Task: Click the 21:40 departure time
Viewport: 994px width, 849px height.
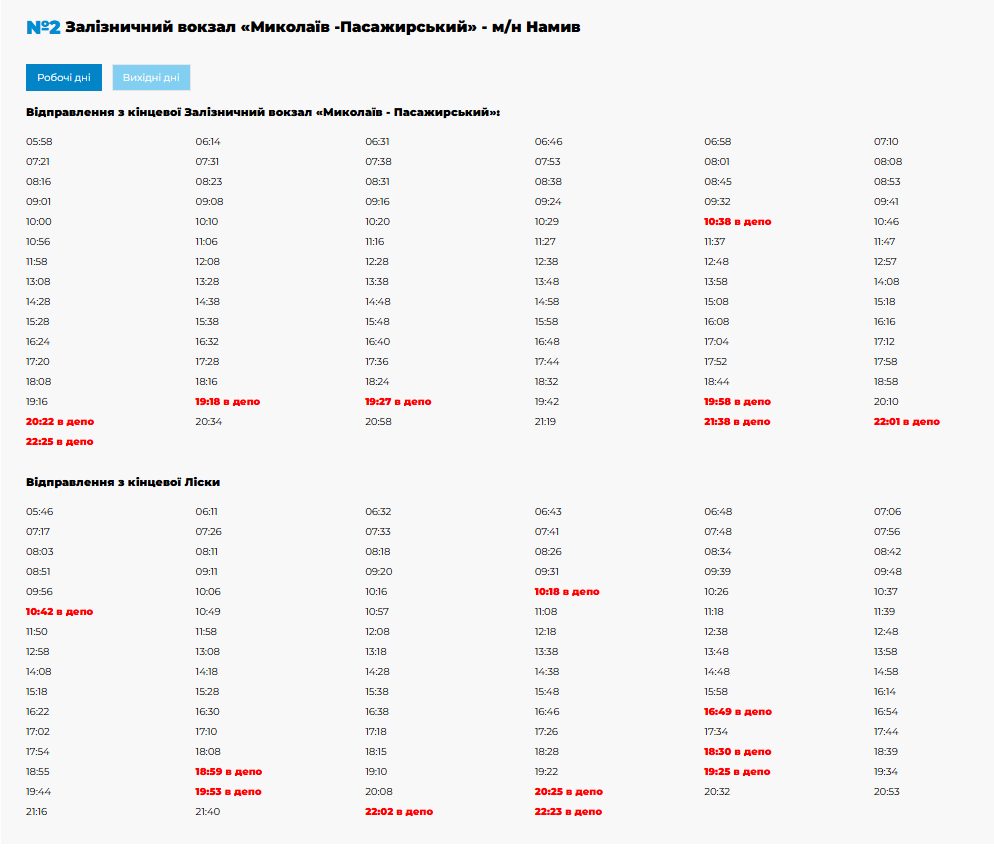Action: (207, 812)
